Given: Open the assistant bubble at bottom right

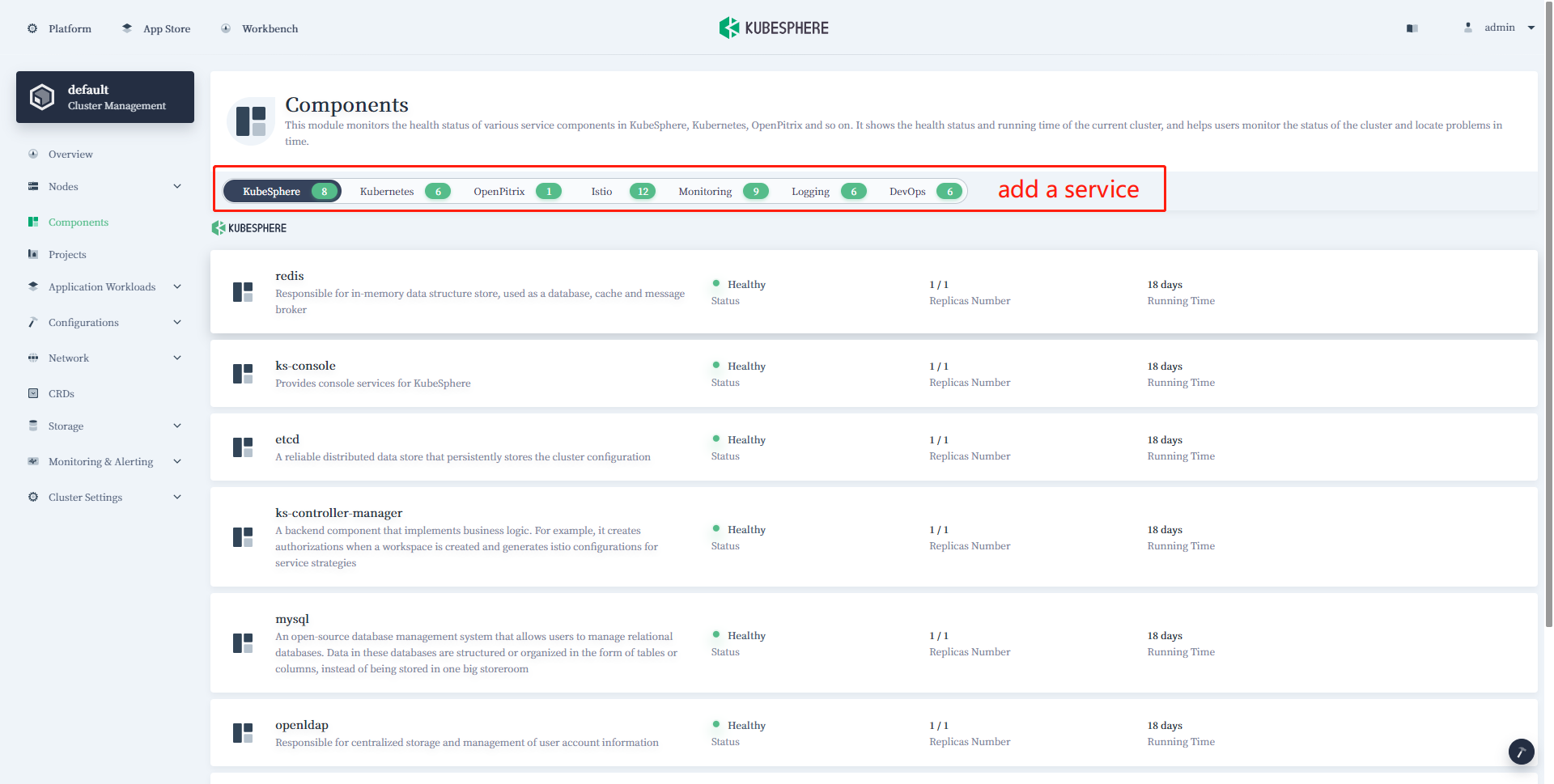Looking at the screenshot, I should coord(1521,752).
